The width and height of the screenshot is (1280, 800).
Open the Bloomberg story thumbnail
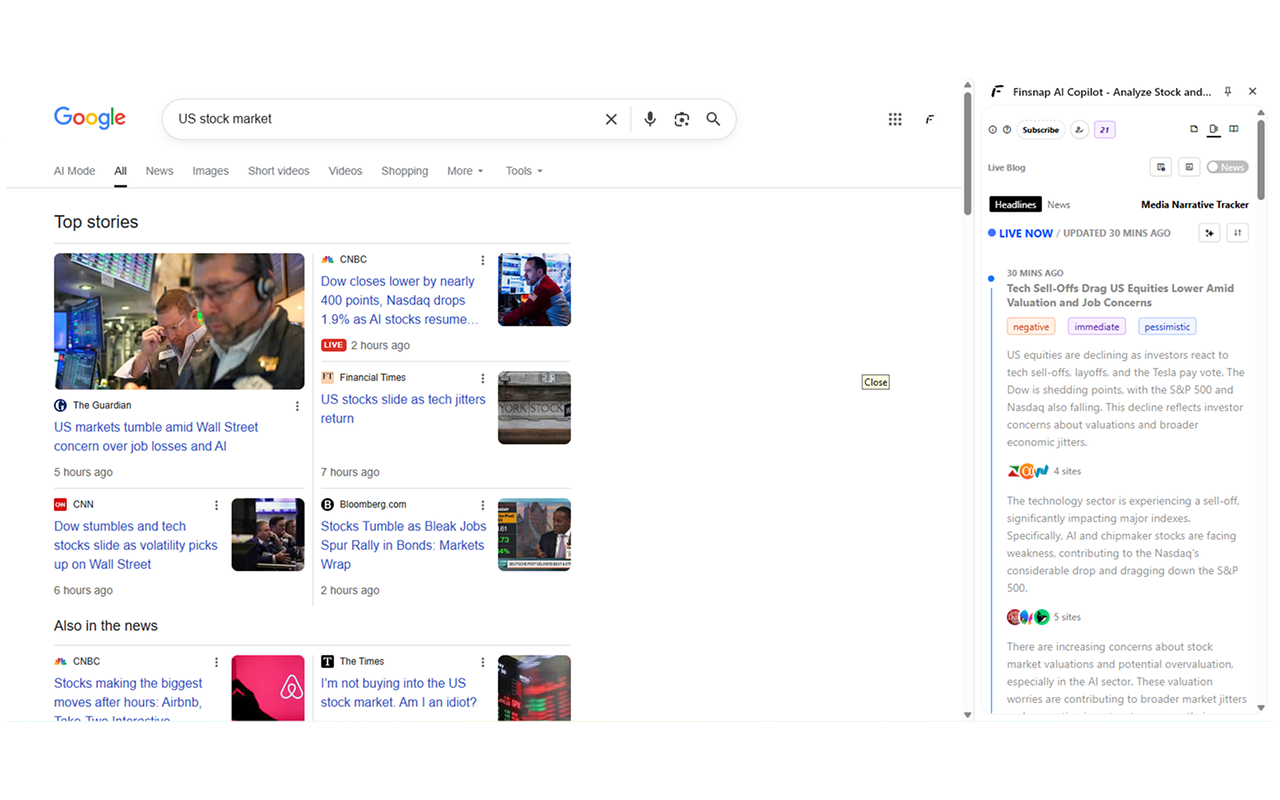(x=534, y=535)
